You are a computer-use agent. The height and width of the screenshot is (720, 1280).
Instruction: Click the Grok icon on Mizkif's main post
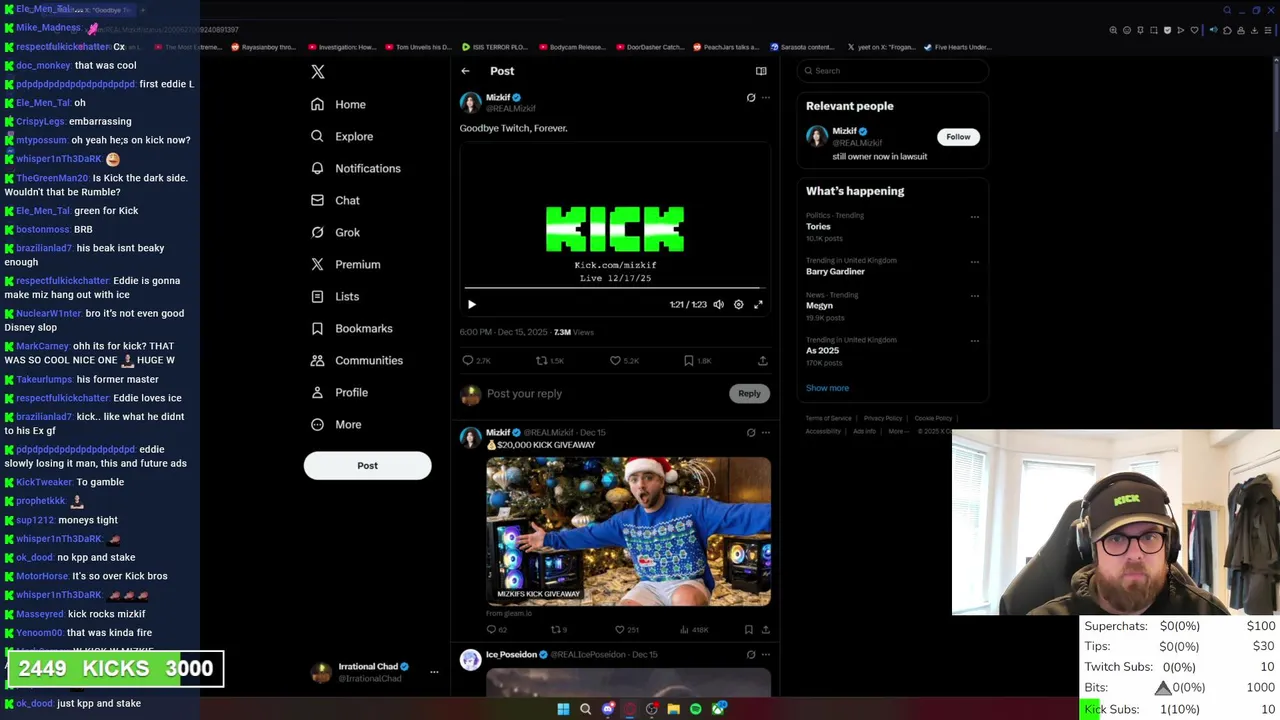751,98
